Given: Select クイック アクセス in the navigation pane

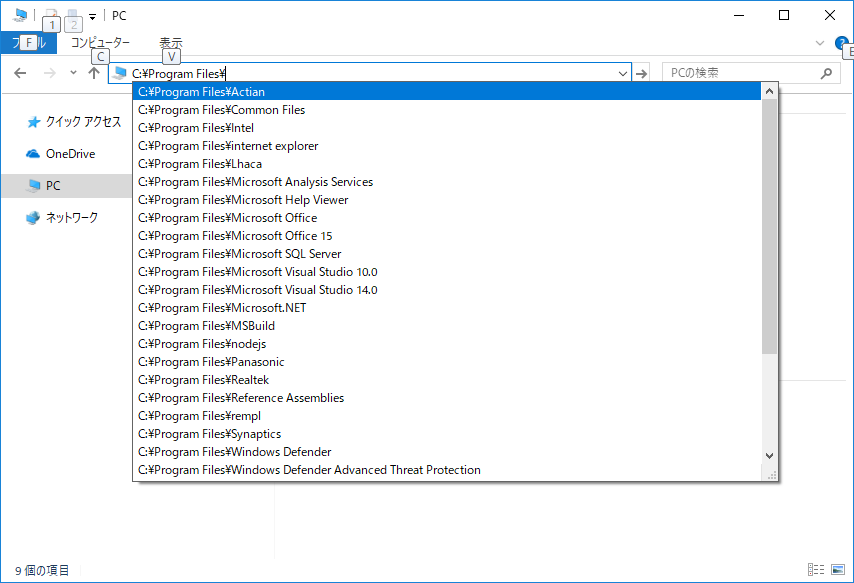Looking at the screenshot, I should [x=83, y=122].
